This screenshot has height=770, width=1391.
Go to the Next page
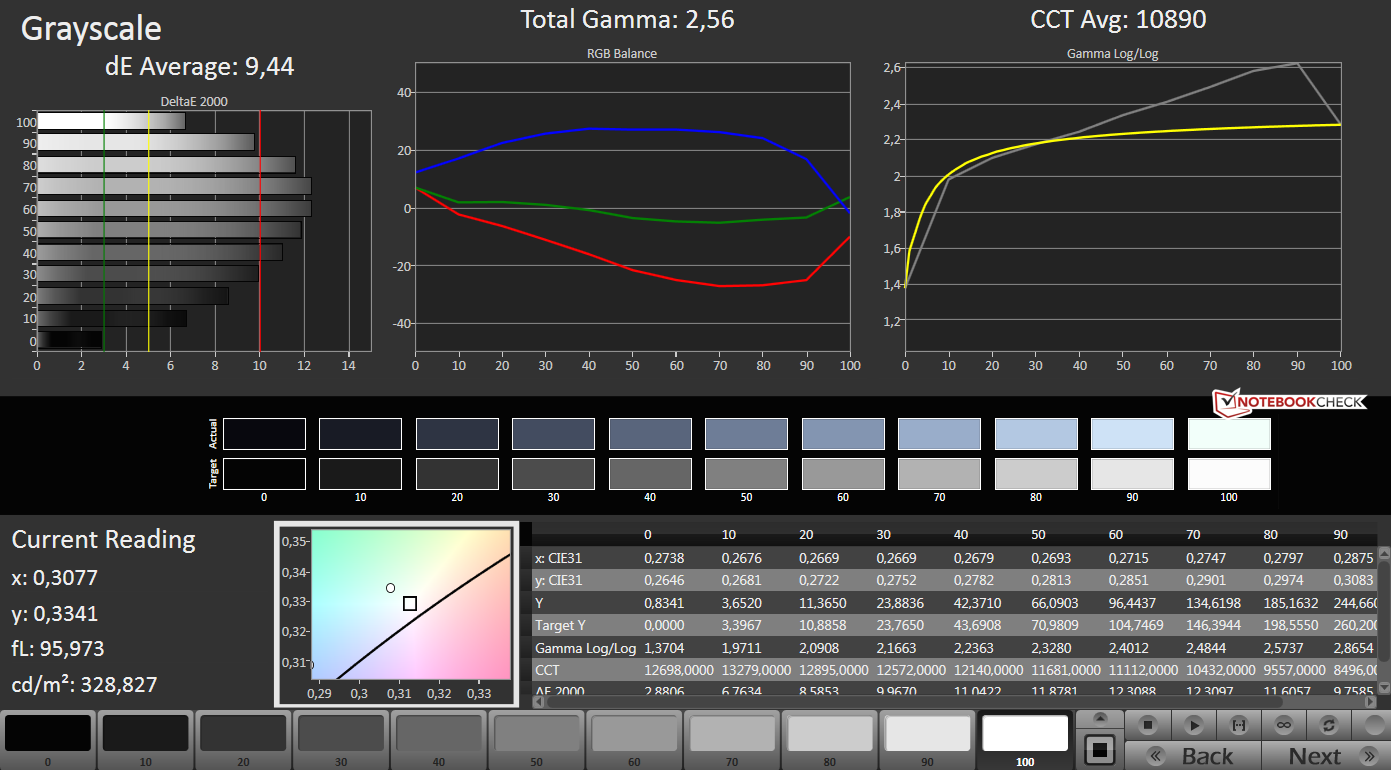(1327, 756)
